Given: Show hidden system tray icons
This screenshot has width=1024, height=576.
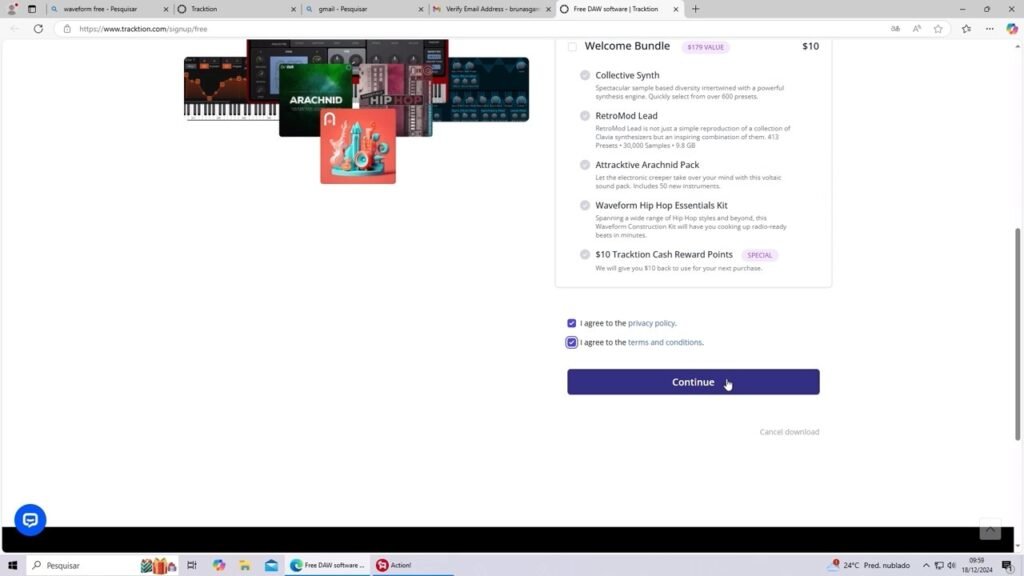Looking at the screenshot, I should pos(926,566).
